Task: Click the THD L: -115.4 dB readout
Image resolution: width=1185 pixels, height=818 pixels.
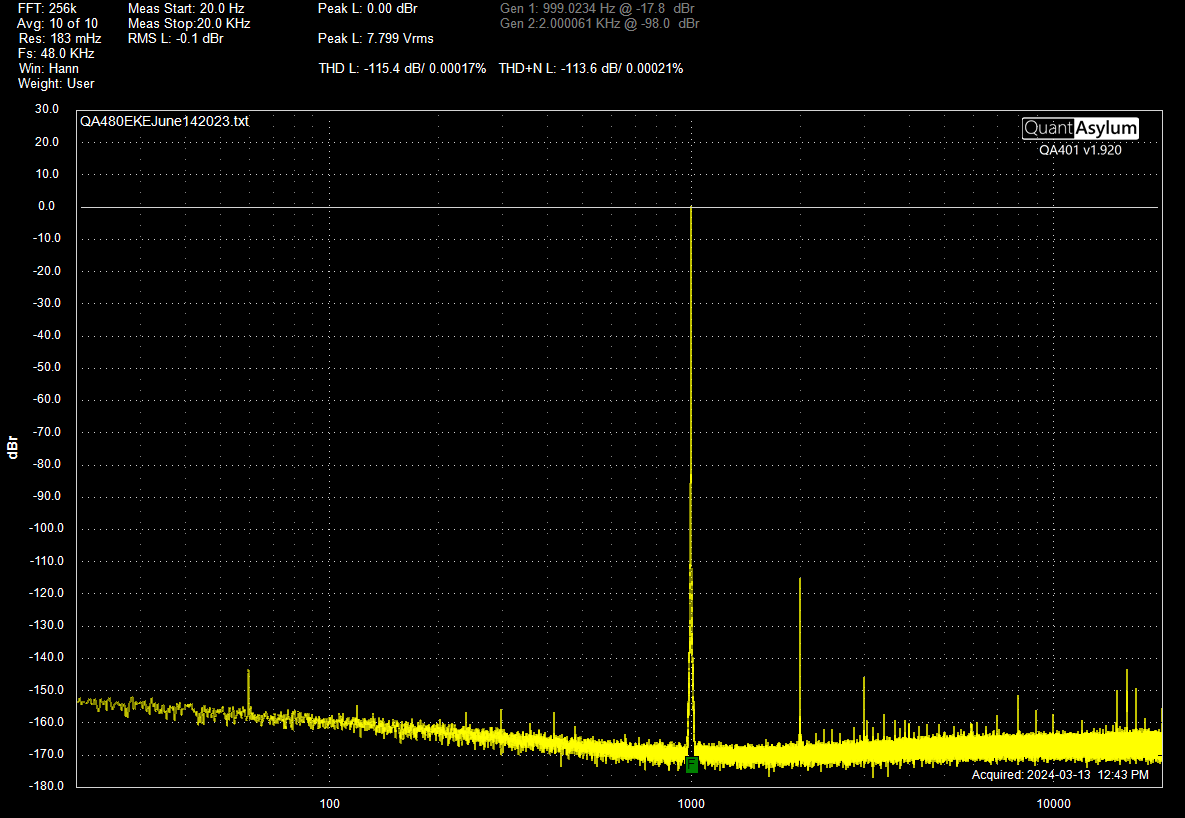Action: (x=402, y=69)
